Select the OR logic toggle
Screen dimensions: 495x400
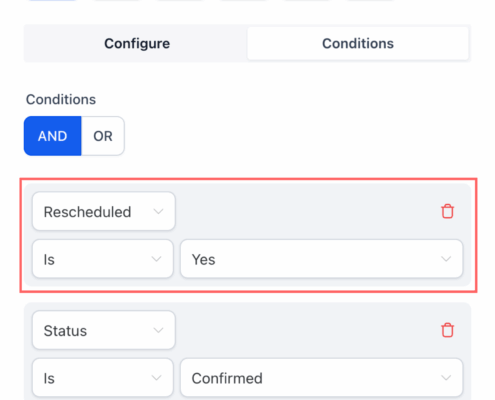[103, 136]
